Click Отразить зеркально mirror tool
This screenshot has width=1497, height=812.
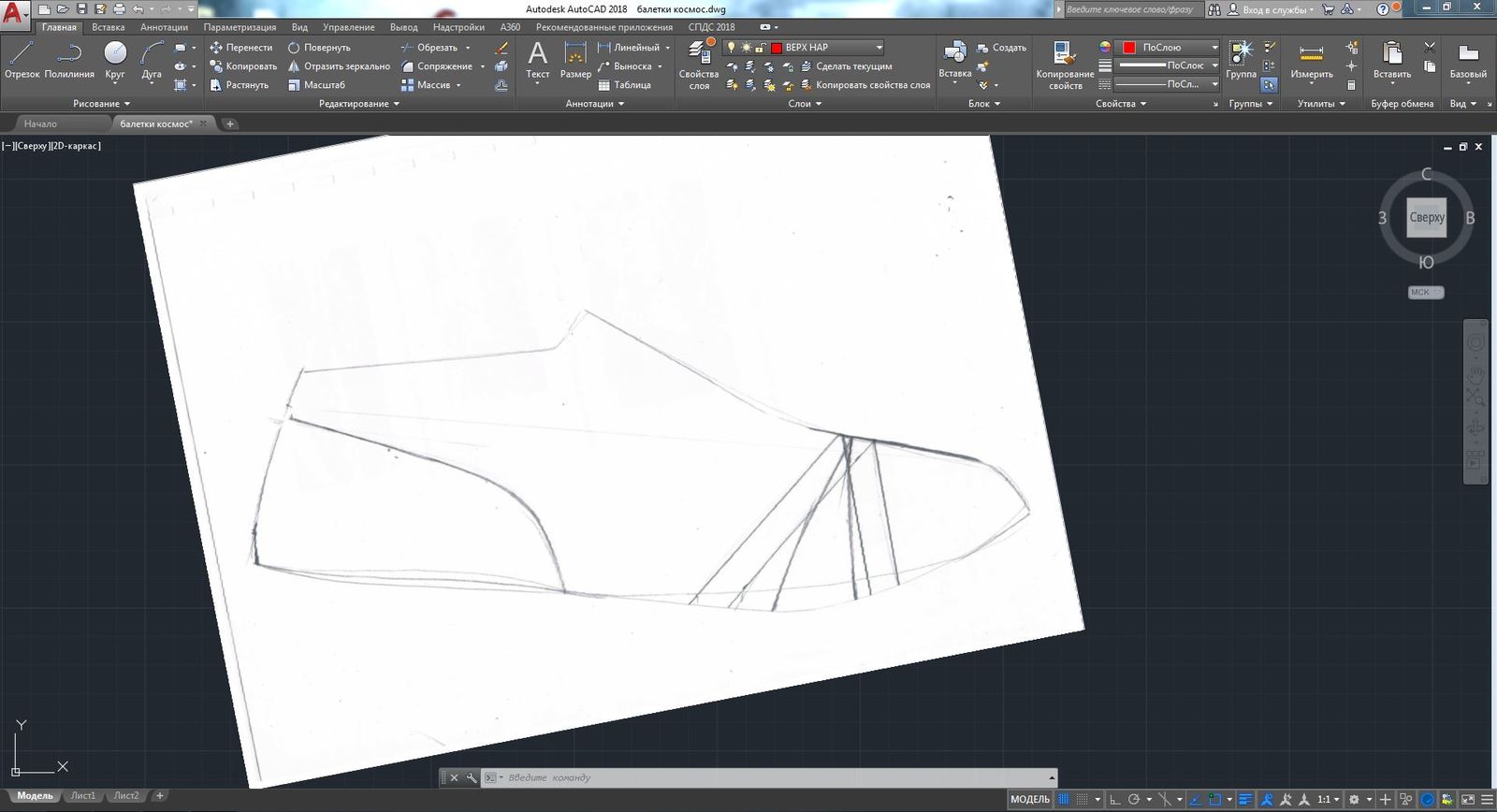click(x=339, y=66)
